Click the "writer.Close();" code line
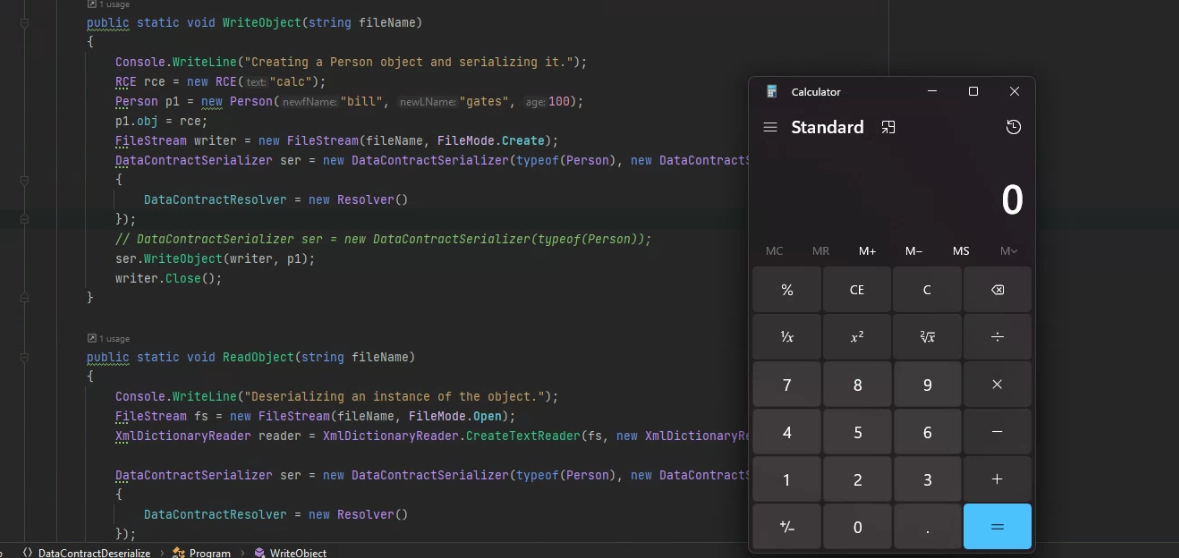Image resolution: width=1179 pixels, height=558 pixels. (x=168, y=278)
